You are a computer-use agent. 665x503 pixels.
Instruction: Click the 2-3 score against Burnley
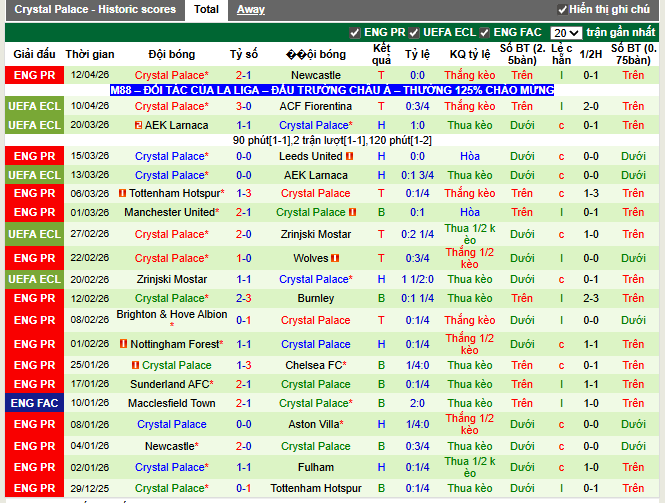pyautogui.click(x=243, y=298)
